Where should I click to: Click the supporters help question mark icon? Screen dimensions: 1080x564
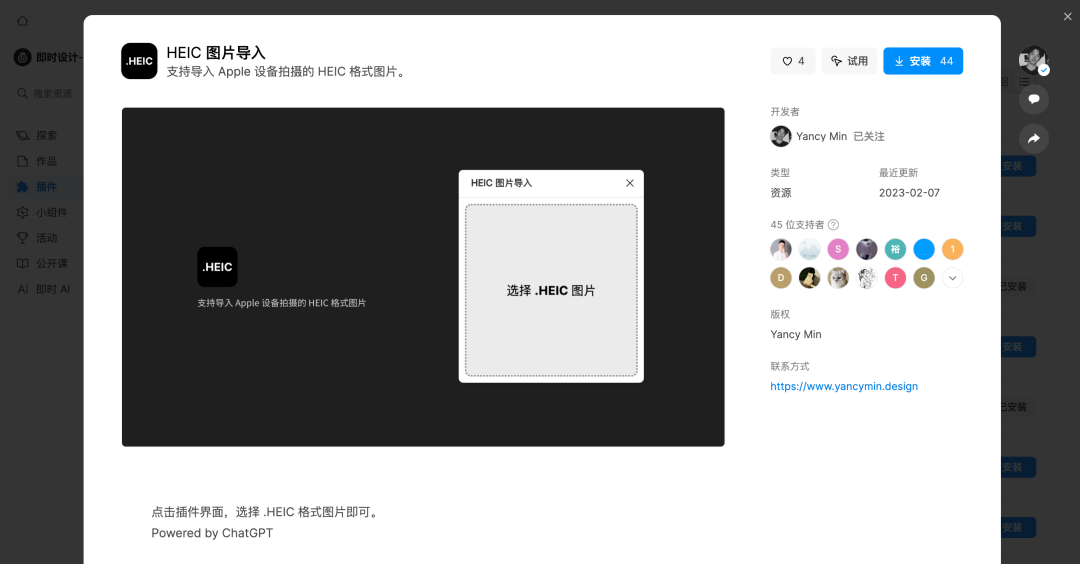tap(833, 224)
